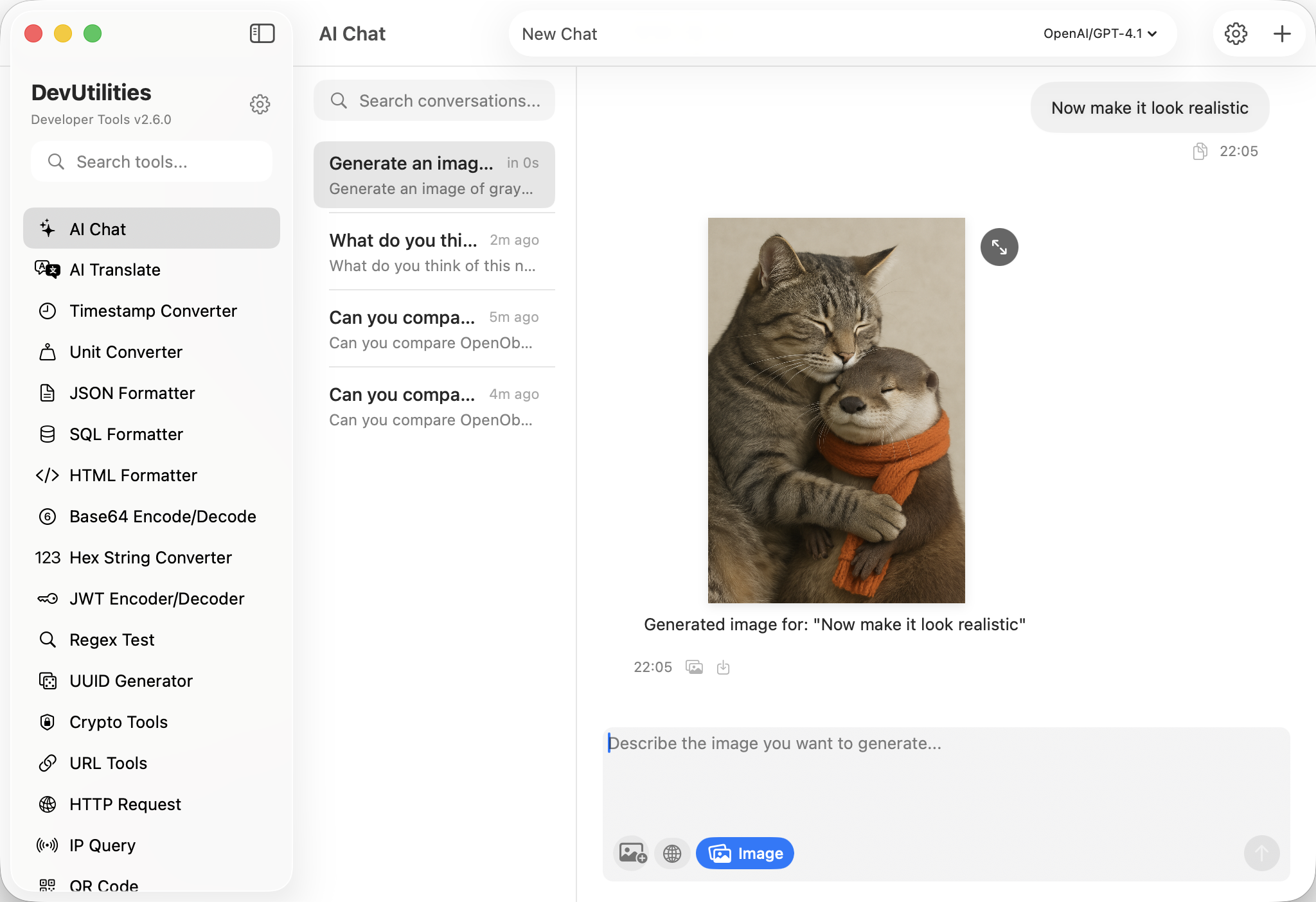This screenshot has width=1316, height=902.
Task: Toggle web search globe button
Action: coord(672,853)
